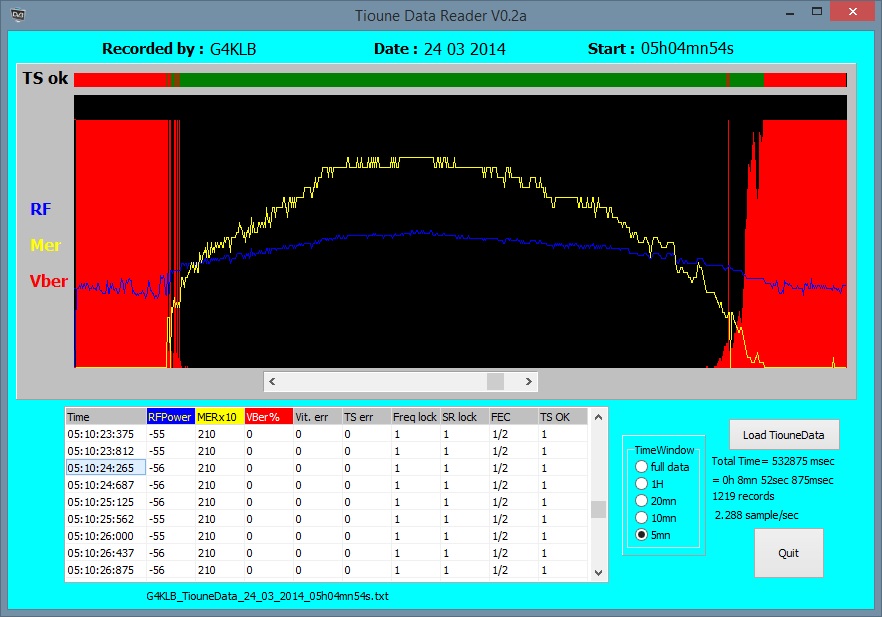Select the 05:10:24:265 time cell
The image size is (882, 617).
(x=106, y=468)
